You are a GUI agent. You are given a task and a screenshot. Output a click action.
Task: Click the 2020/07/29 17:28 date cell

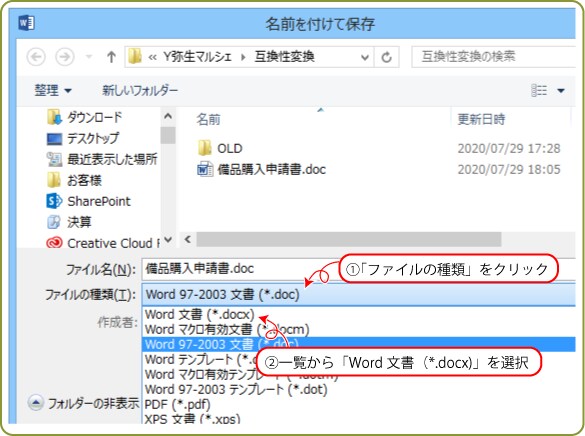tap(509, 148)
